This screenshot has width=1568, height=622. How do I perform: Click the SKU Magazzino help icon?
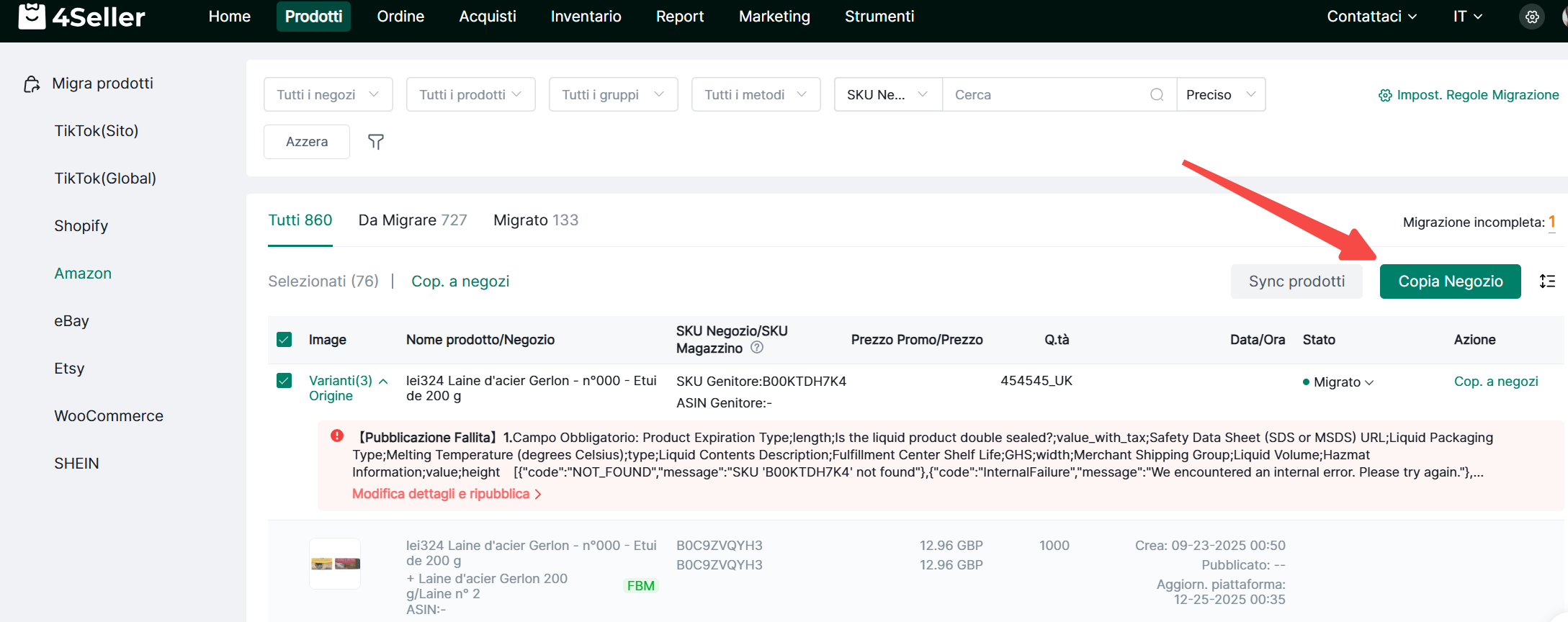[x=756, y=348]
